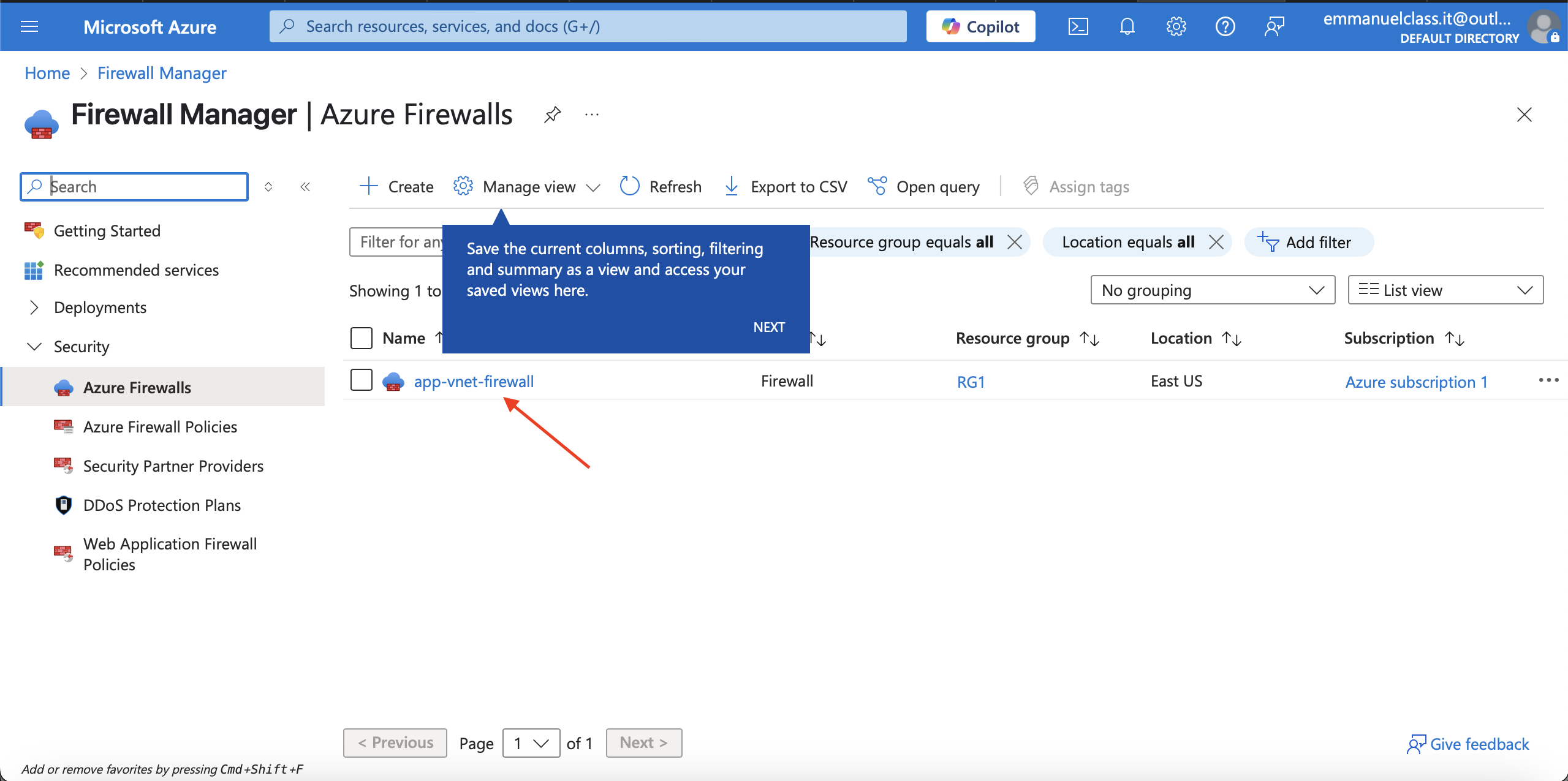Click NEXT in the tooltip

pyautogui.click(x=769, y=327)
